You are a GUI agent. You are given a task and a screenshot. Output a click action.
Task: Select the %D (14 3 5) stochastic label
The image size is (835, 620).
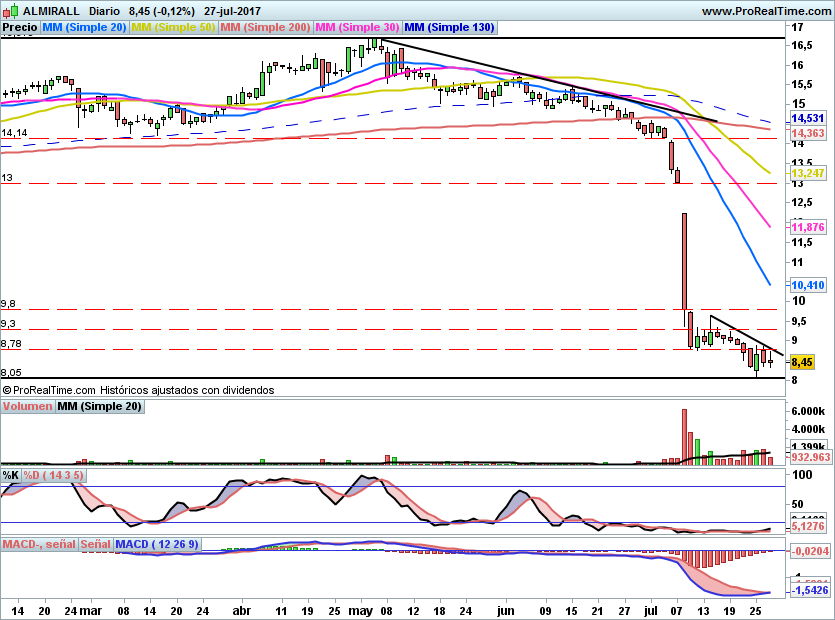click(53, 475)
